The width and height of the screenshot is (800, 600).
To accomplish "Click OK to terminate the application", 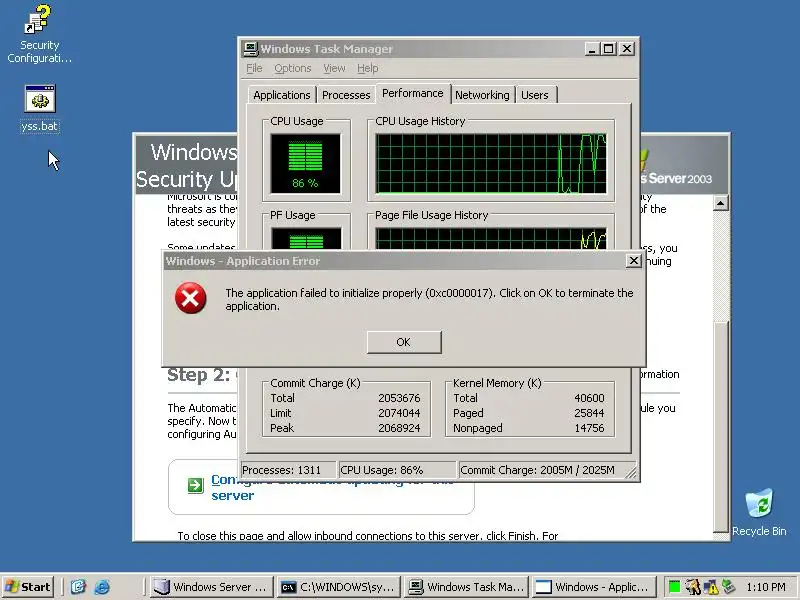I will (x=404, y=342).
